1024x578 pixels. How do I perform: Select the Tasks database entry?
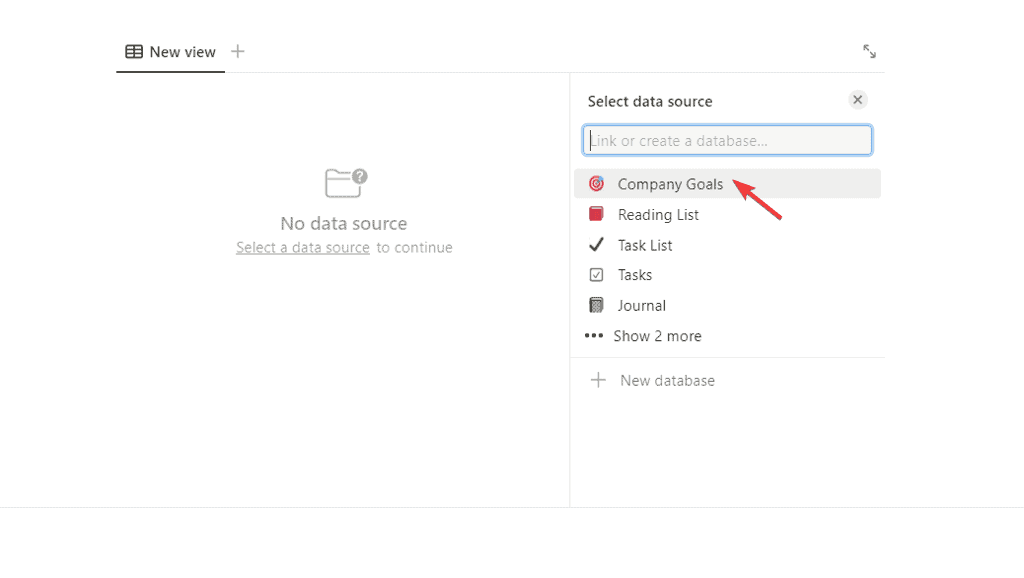[x=635, y=275]
